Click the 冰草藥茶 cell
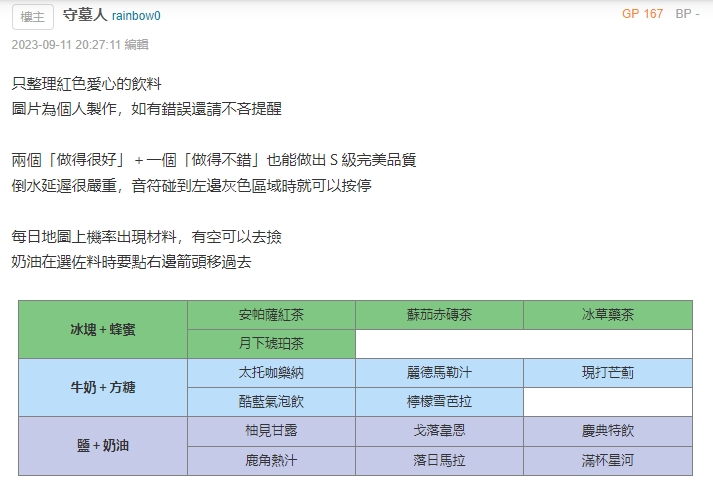This screenshot has height=486, width=713. 607,314
